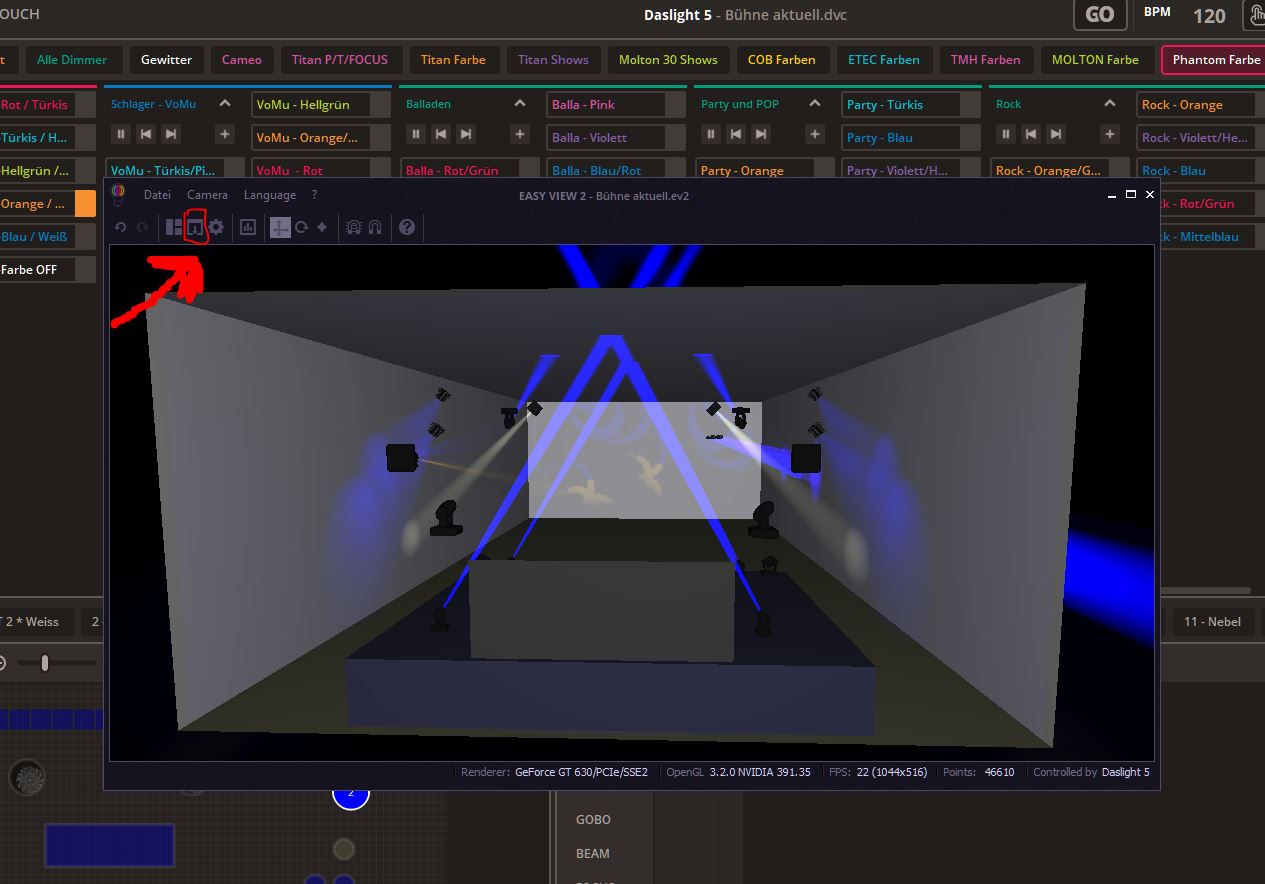Open layout panels icon in Easy View
The width and height of the screenshot is (1265, 884).
pos(174,227)
